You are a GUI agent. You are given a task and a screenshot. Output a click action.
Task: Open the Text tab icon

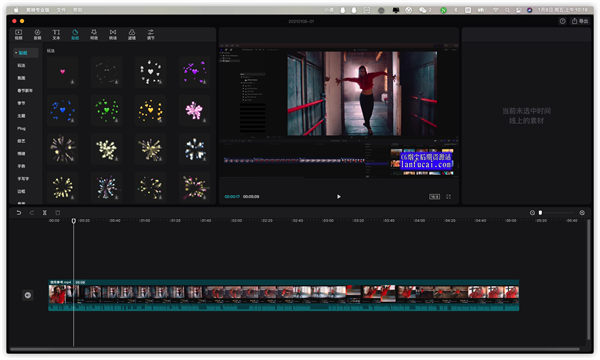click(56, 34)
